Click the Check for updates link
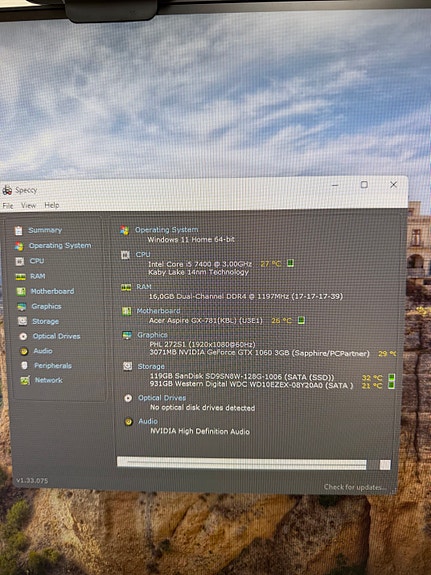 [x=355, y=487]
